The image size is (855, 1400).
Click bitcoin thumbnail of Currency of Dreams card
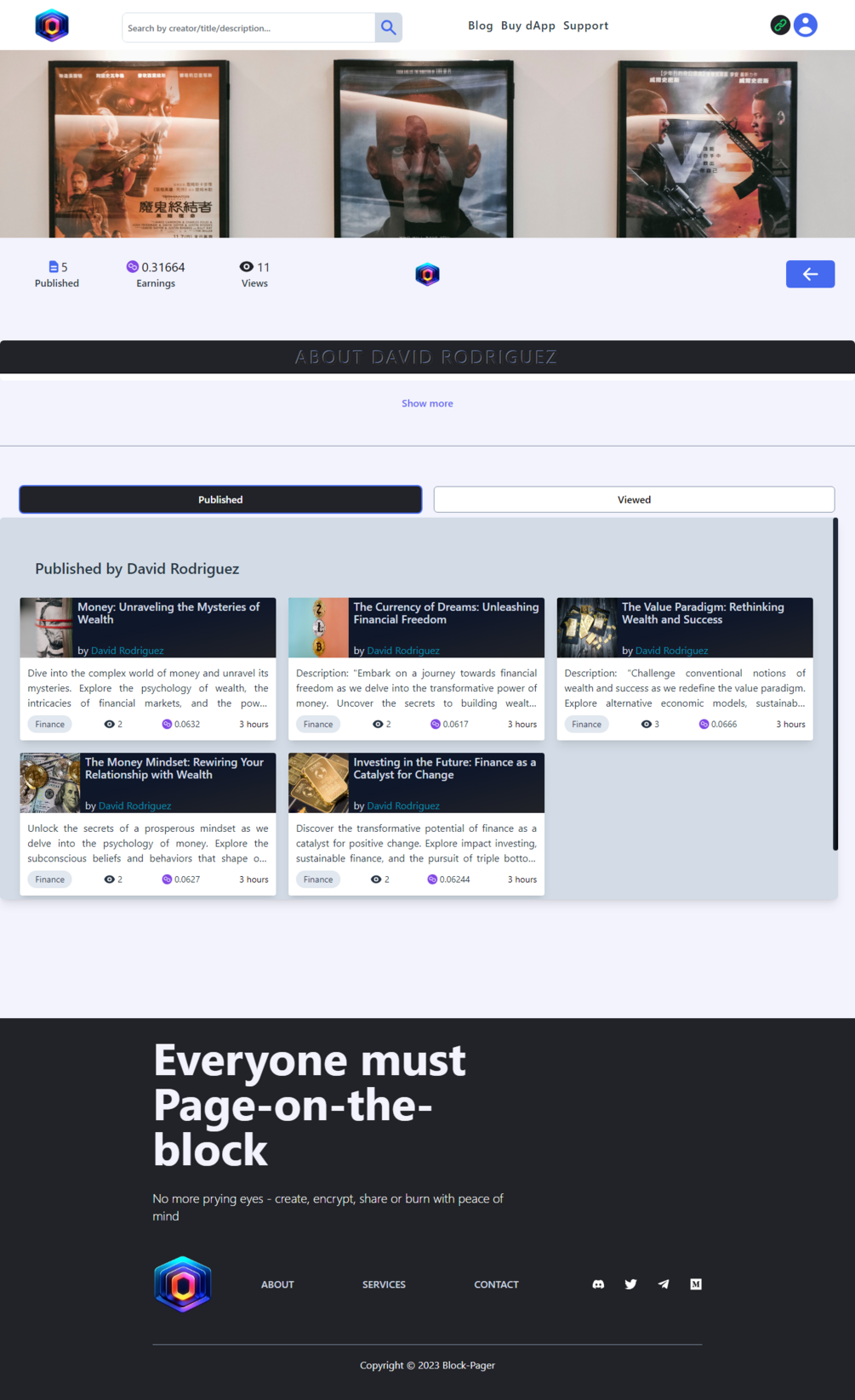[318, 628]
